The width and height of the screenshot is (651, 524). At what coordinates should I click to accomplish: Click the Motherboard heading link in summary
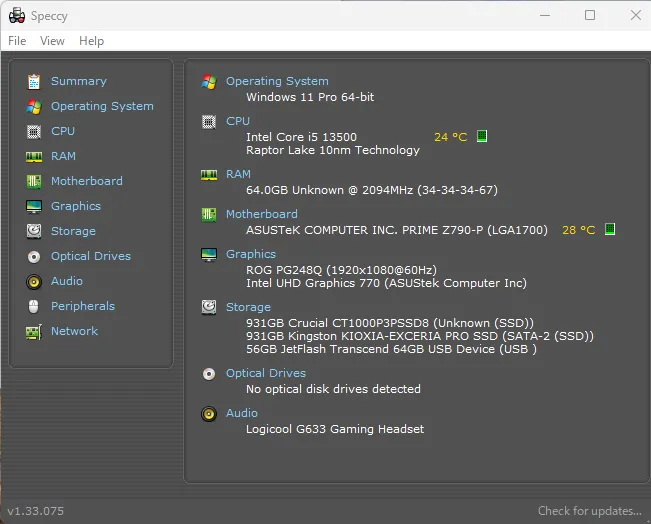262,214
